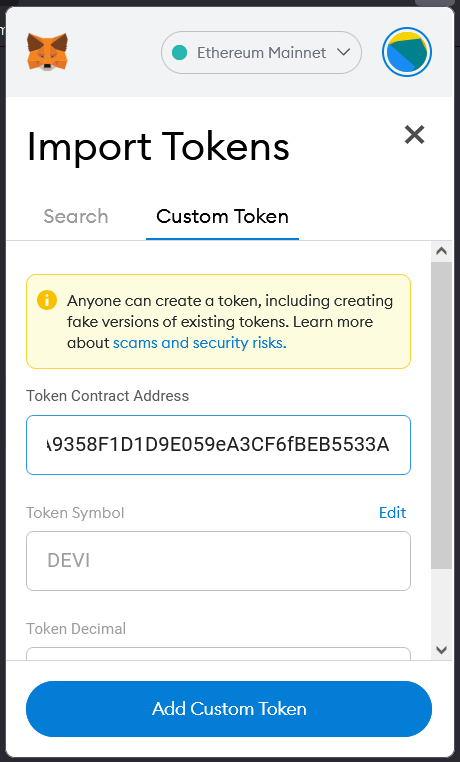Click Edit next to Token Symbol
This screenshot has height=762, width=460.
(392, 512)
